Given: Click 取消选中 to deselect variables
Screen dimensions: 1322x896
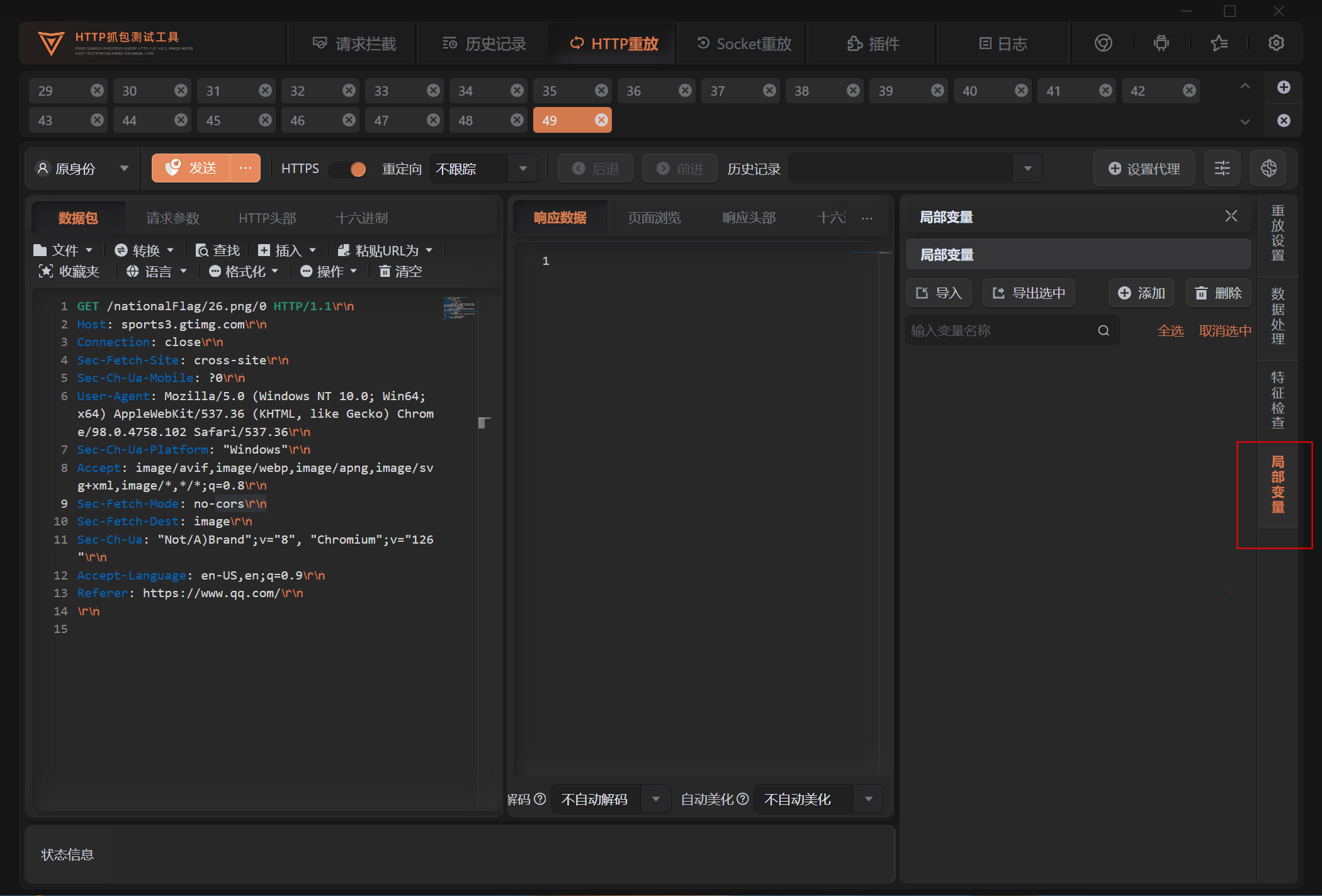Looking at the screenshot, I should click(x=1224, y=331).
